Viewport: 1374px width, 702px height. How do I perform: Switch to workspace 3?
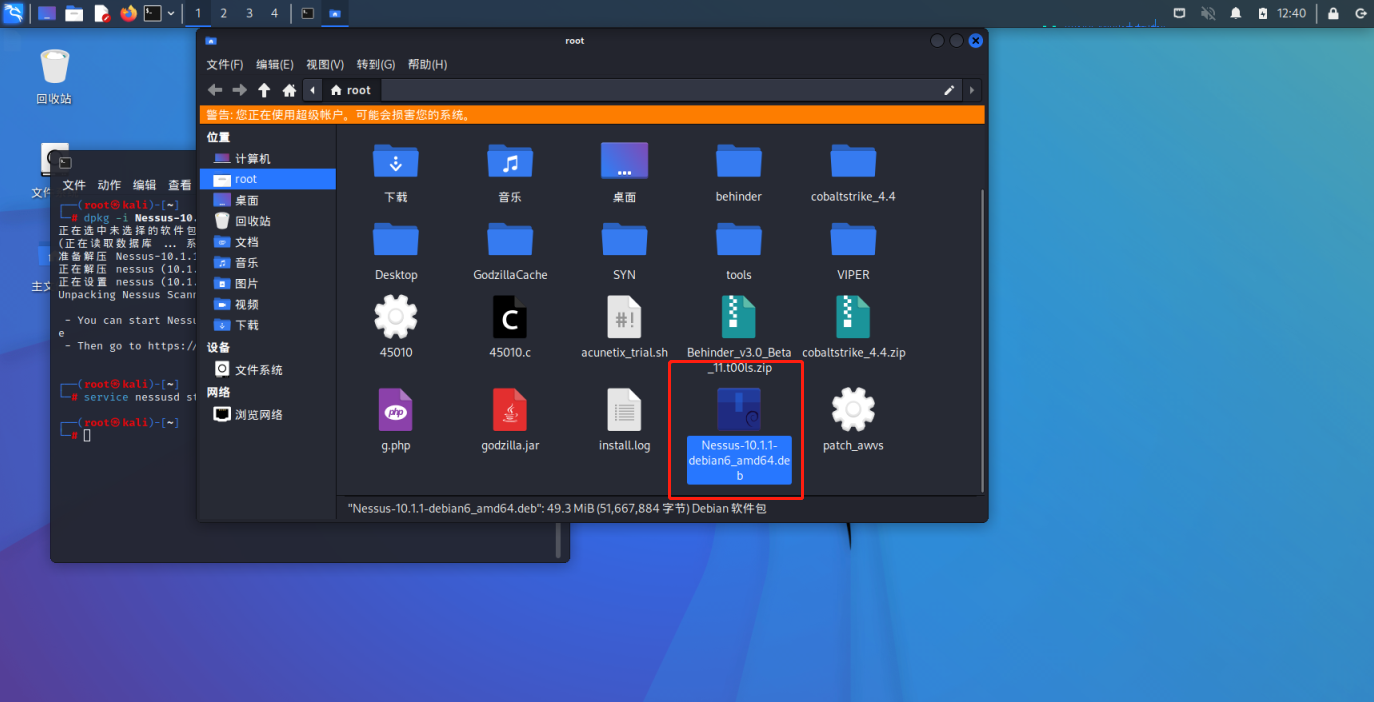pos(249,13)
